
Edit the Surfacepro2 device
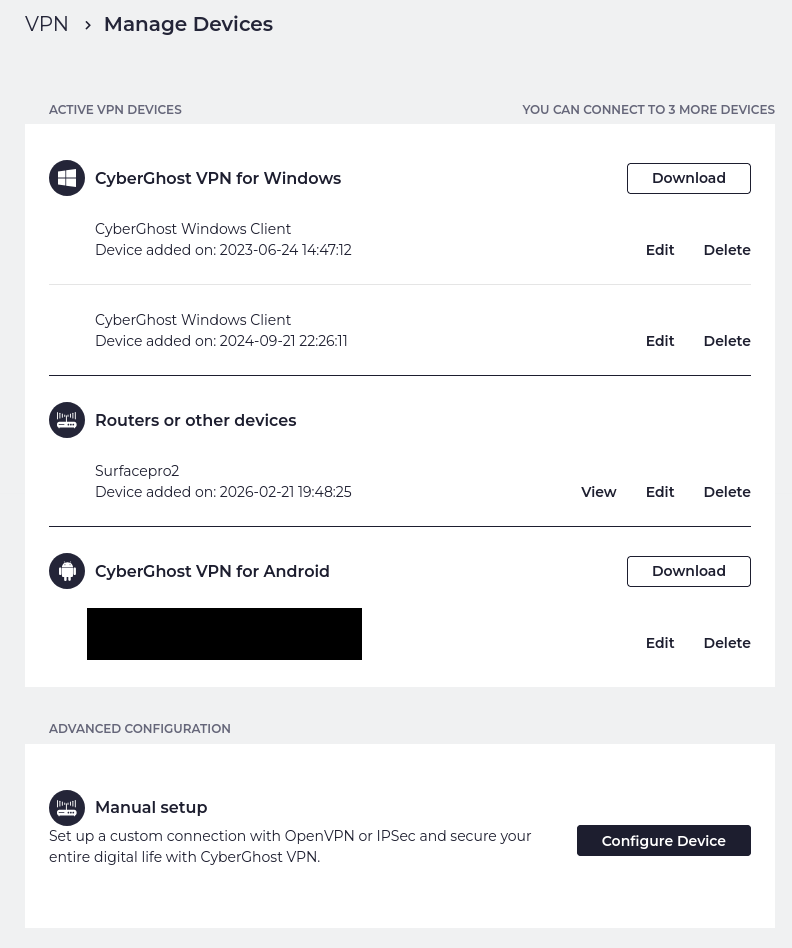[659, 492]
